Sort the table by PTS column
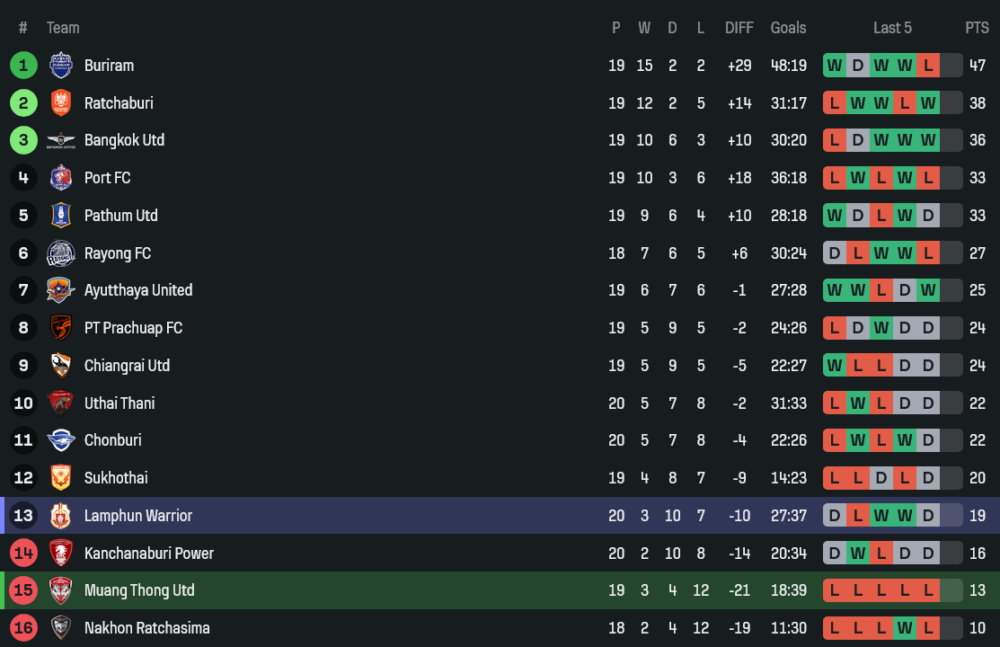The image size is (1000, 647). coord(976,28)
